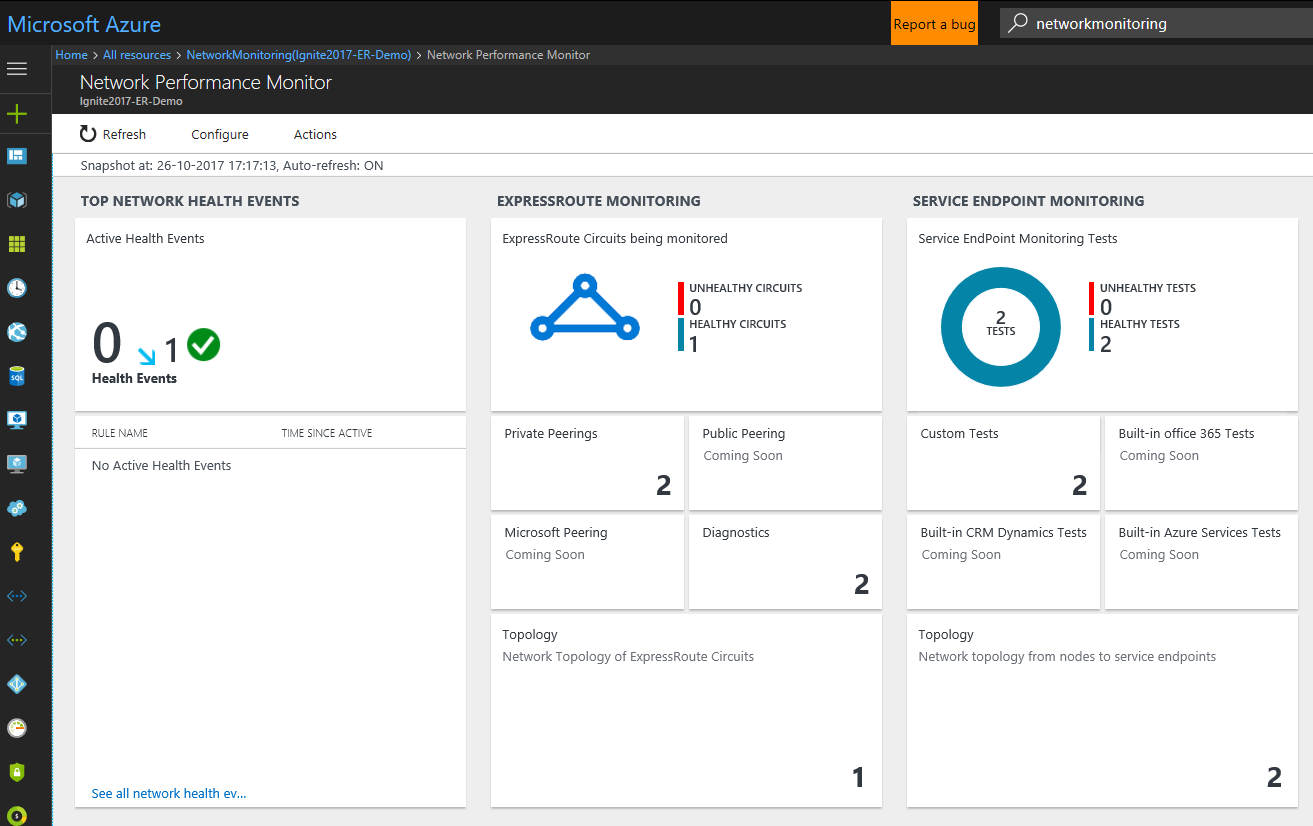This screenshot has width=1313, height=826.
Task: Click the Service EndPoint tests donut chart
Action: [1000, 327]
